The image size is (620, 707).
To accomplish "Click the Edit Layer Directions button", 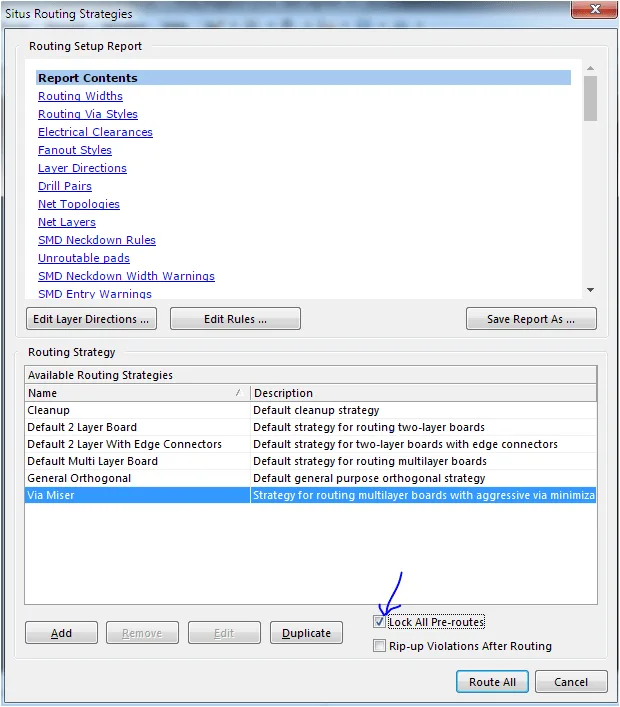I will pyautogui.click(x=92, y=319).
